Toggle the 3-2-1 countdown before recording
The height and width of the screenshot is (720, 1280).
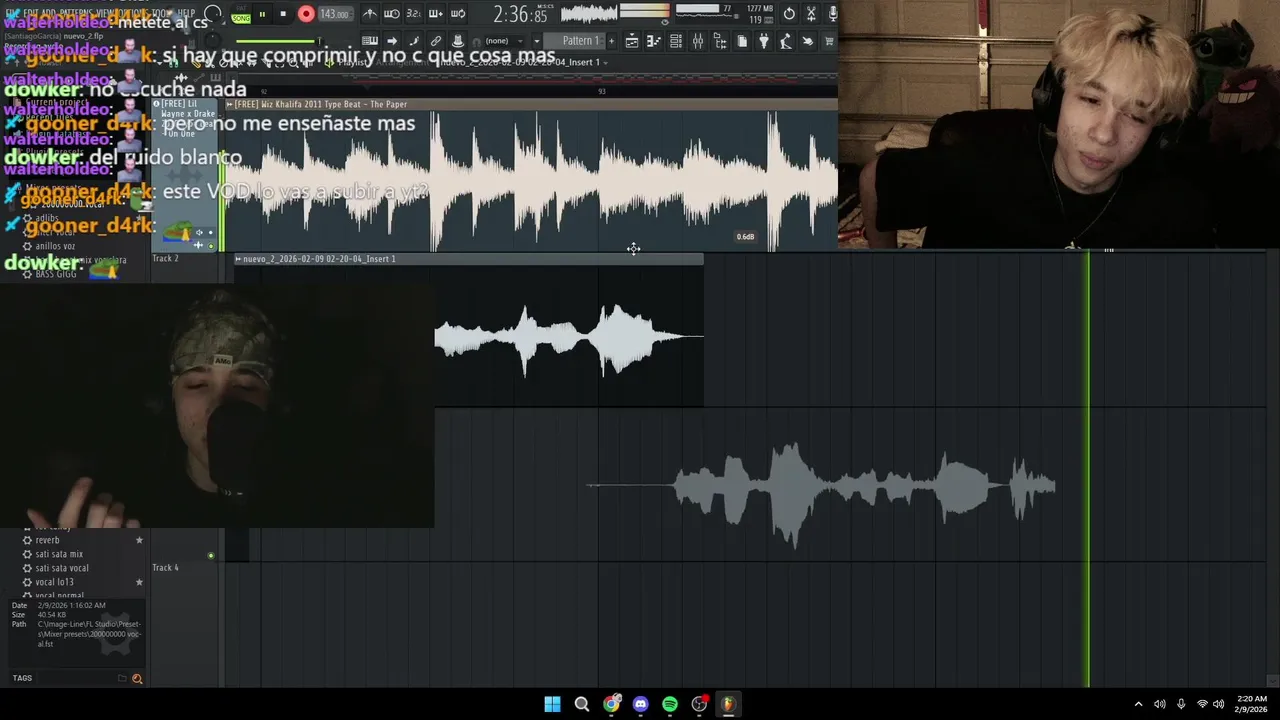pyautogui.click(x=414, y=14)
